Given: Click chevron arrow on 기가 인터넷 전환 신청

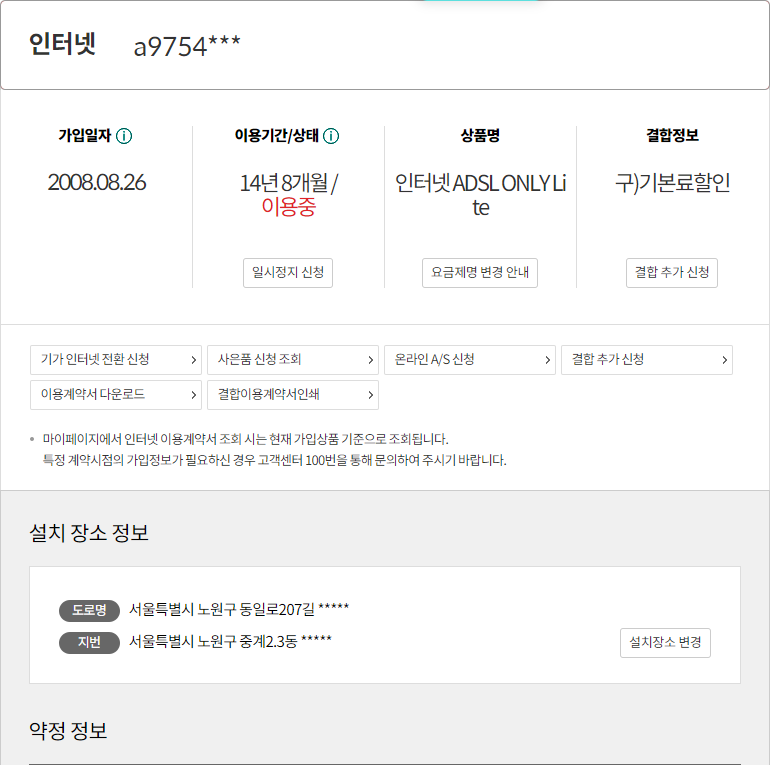Looking at the screenshot, I should coord(194,360).
